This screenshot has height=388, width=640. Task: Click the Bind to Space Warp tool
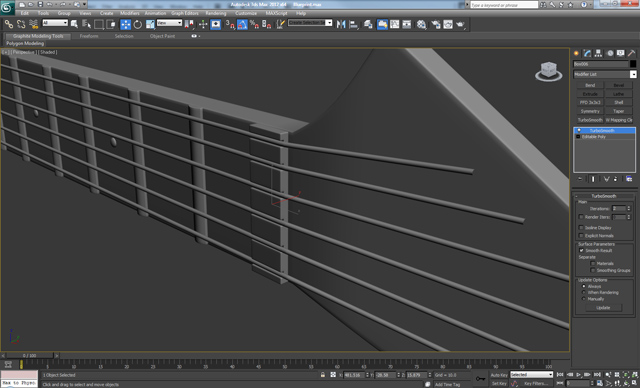pyautogui.click(x=33, y=24)
